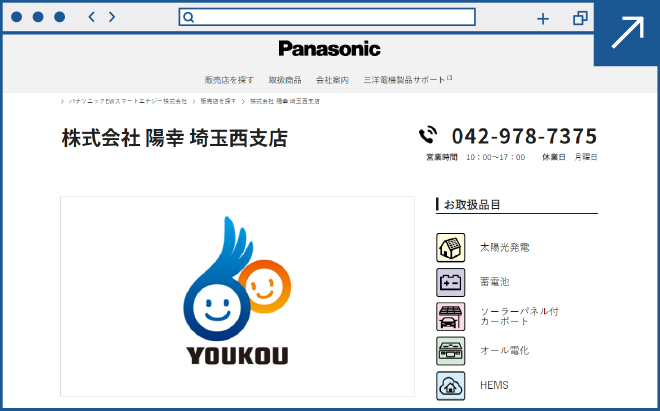This screenshot has height=411, width=660.
Task: Click the diagonal arrow open-link icon
Action: point(628,32)
